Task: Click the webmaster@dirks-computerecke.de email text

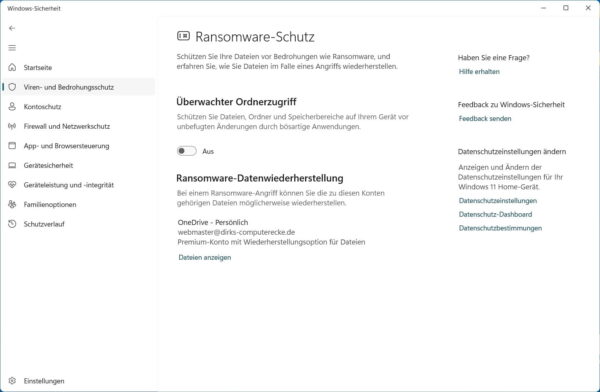Action: [x=236, y=232]
